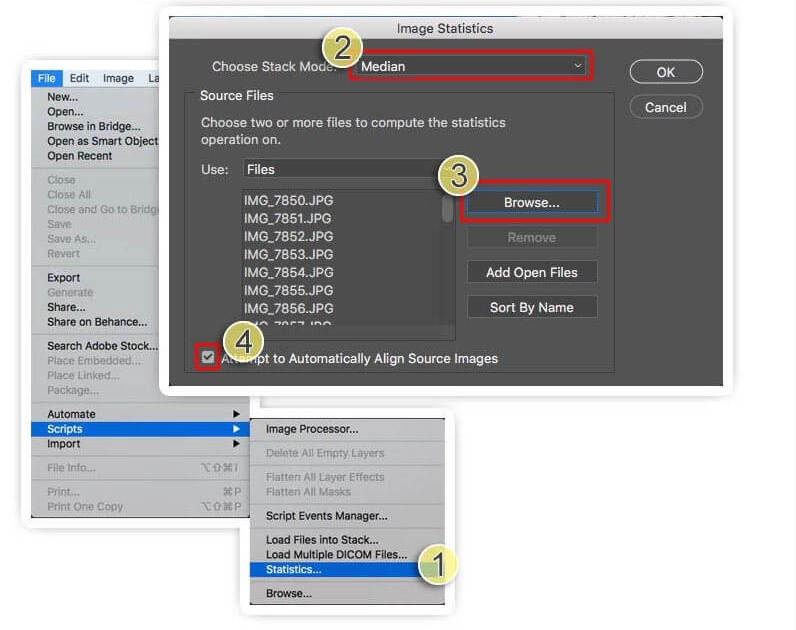The image size is (796, 630).
Task: Open the File menu
Action: click(47, 78)
